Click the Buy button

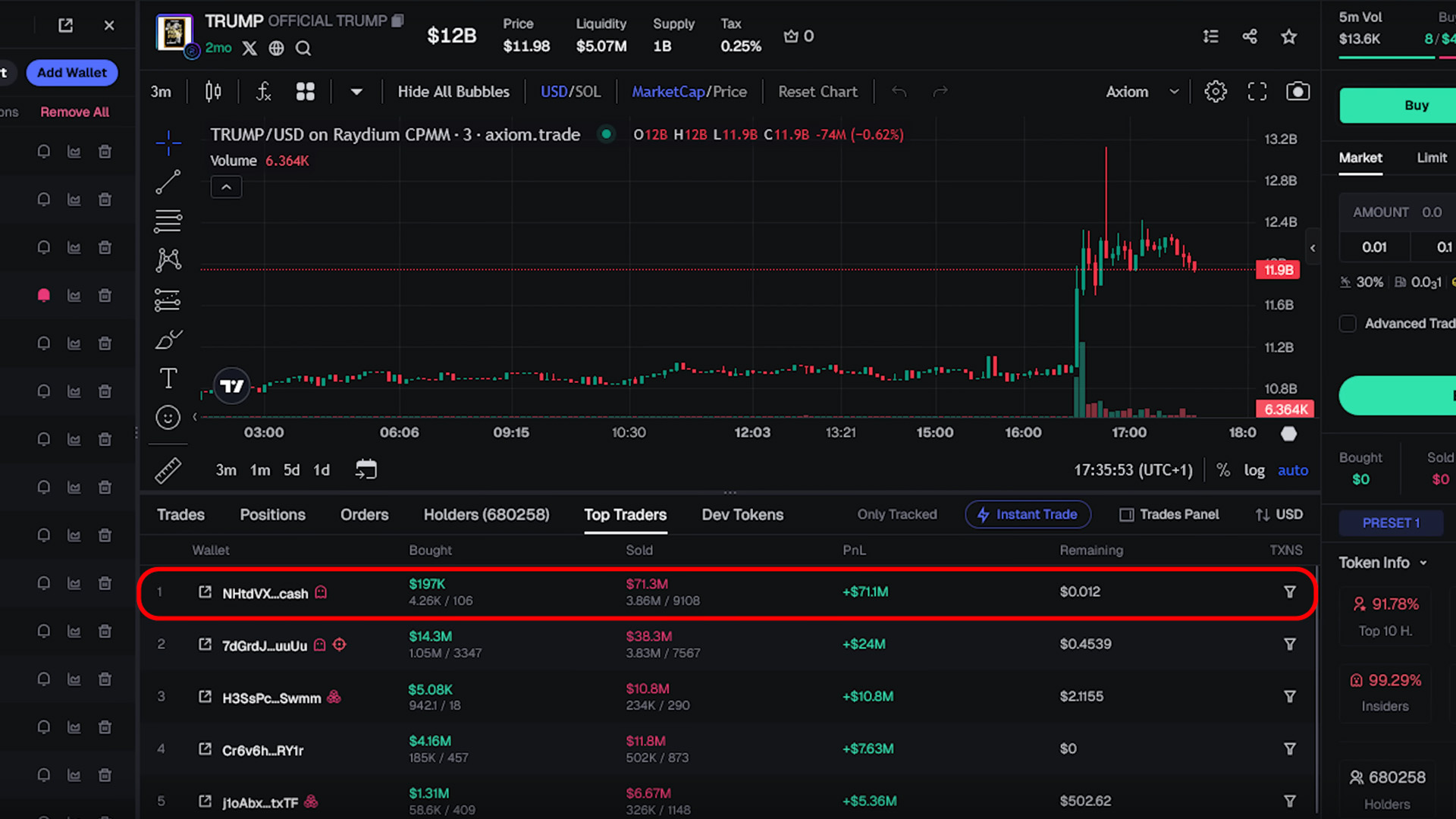coord(1417,105)
